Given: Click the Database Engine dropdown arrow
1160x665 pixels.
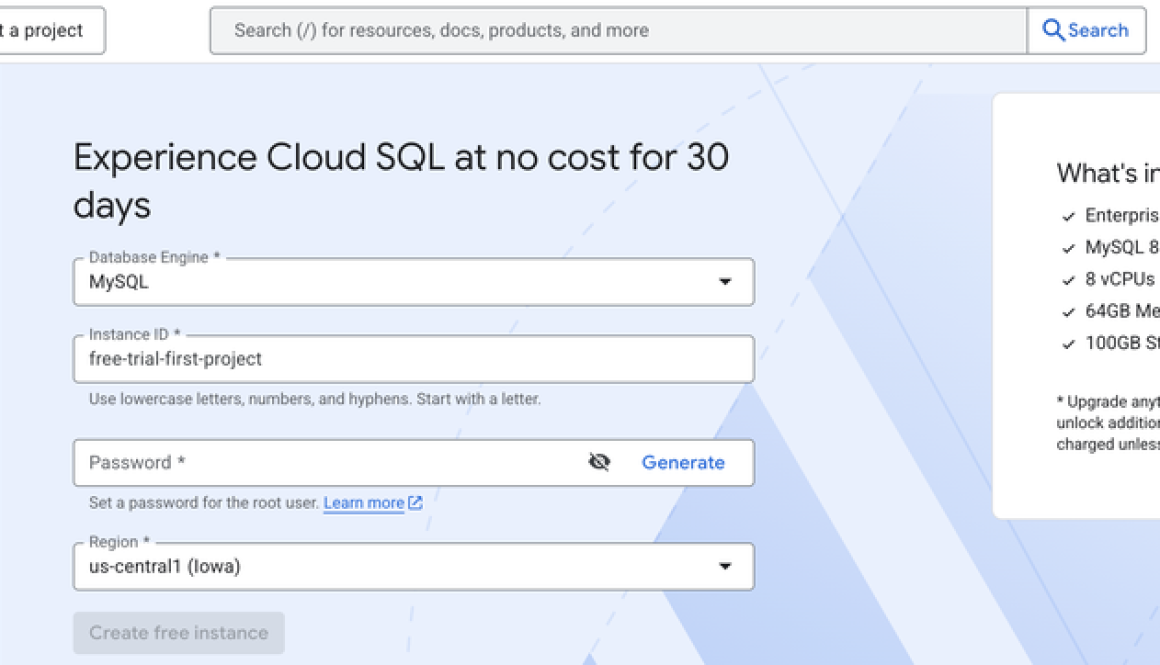Looking at the screenshot, I should pyautogui.click(x=725, y=281).
